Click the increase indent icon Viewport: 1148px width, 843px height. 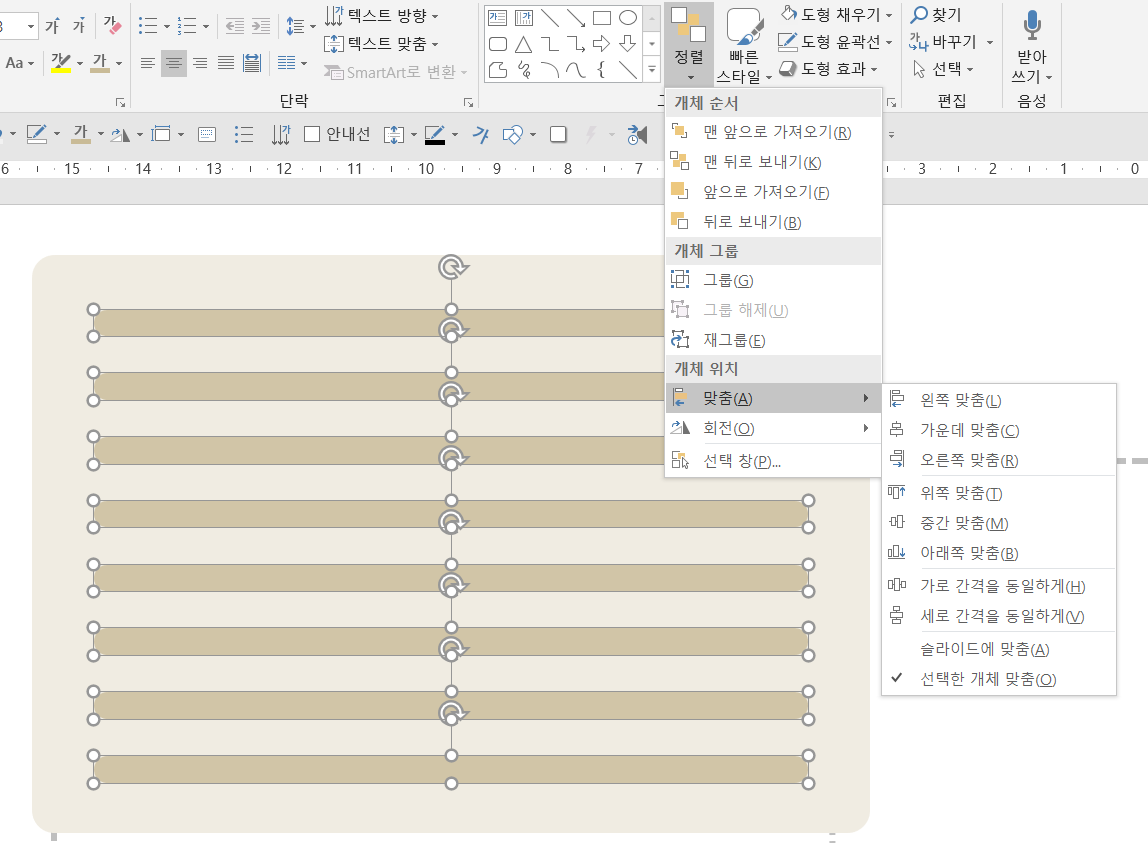pos(261,26)
